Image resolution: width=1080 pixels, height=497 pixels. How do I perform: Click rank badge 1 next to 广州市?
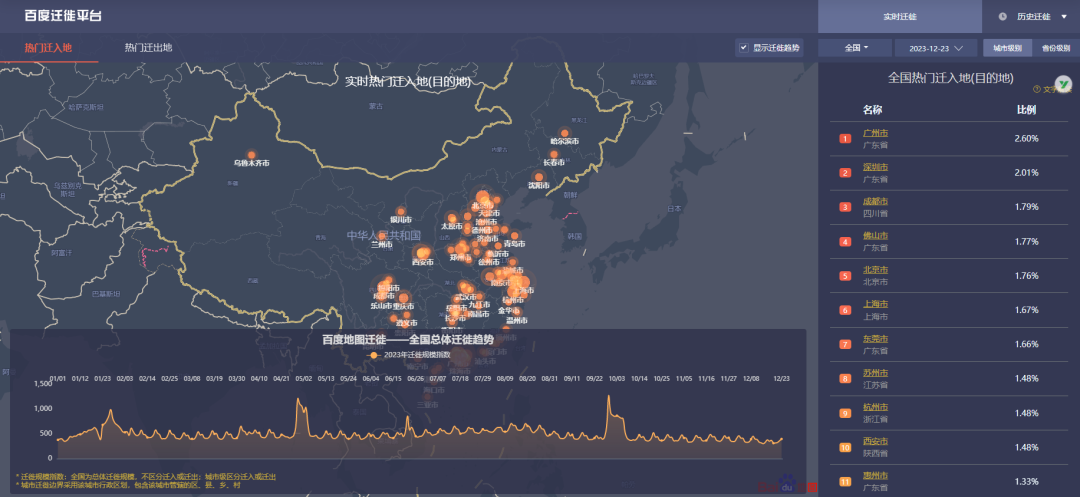coord(846,139)
